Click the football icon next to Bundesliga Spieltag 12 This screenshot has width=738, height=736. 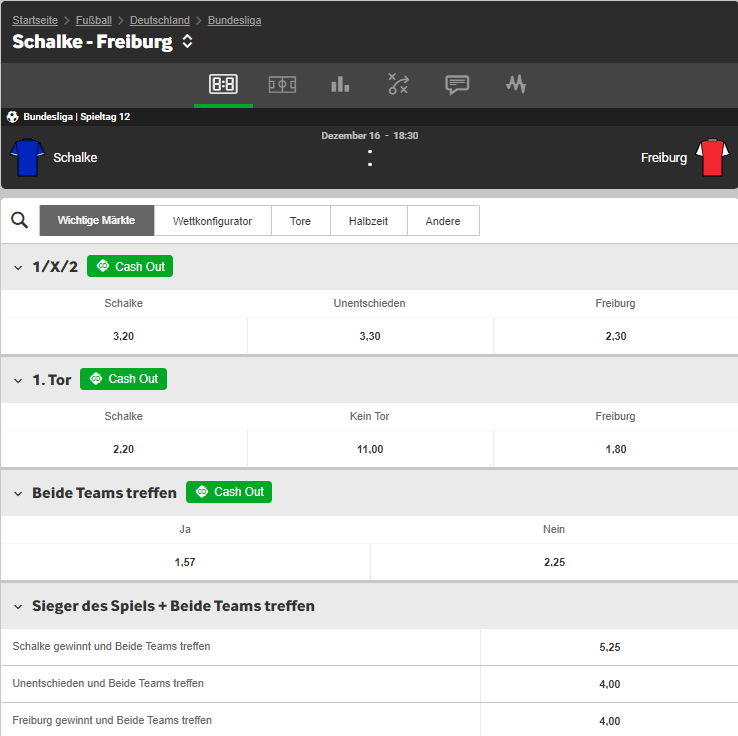(x=13, y=117)
